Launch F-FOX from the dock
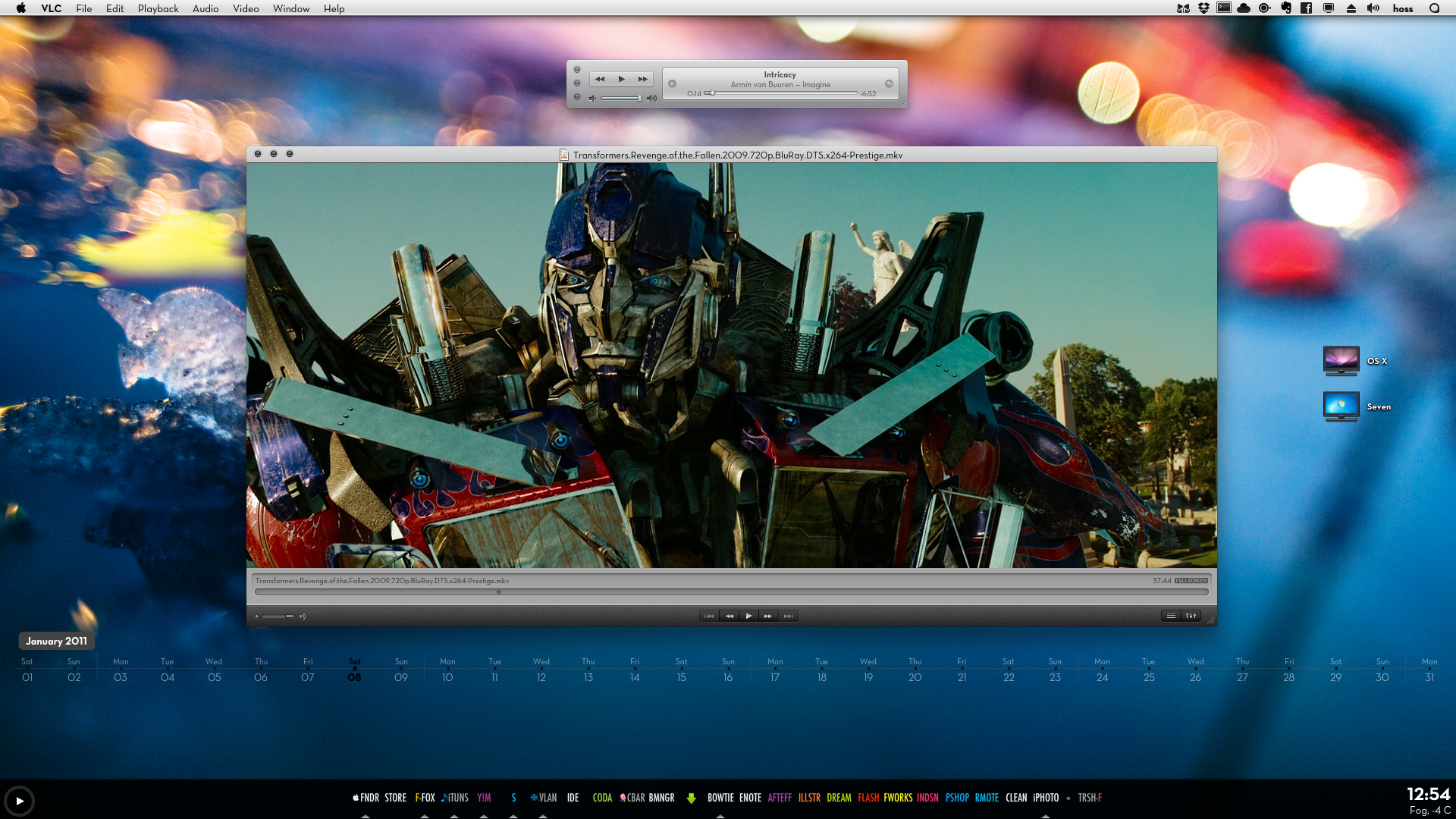This screenshot has width=1456, height=819. pos(425,798)
